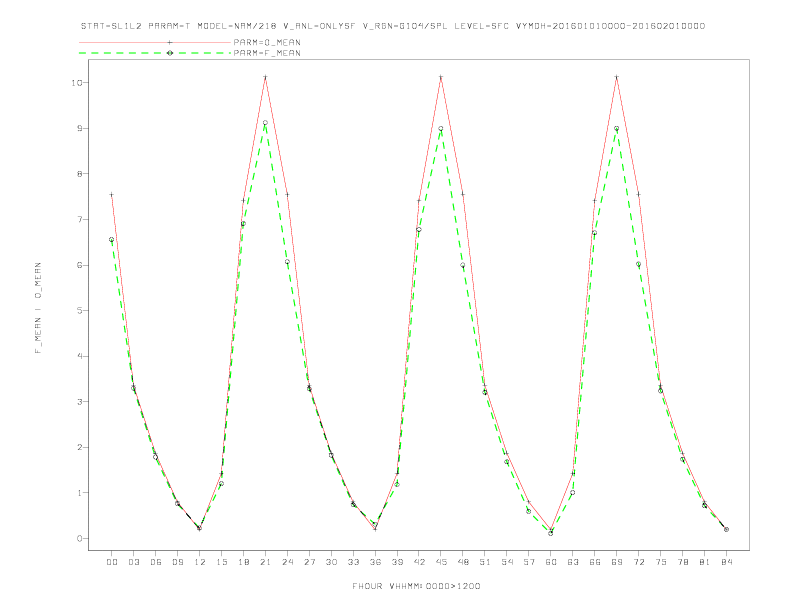Click the F_MEAN circle marker at hour 63
The image size is (792, 612).
[x=573, y=492]
